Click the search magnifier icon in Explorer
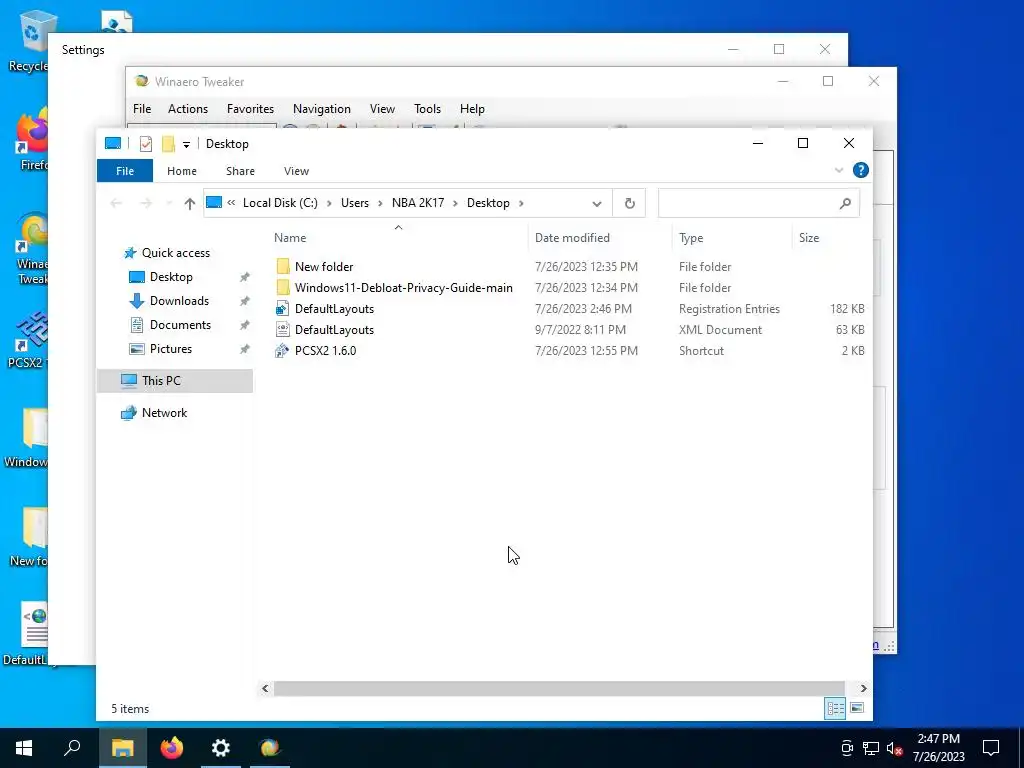The width and height of the screenshot is (1024, 768). click(845, 203)
